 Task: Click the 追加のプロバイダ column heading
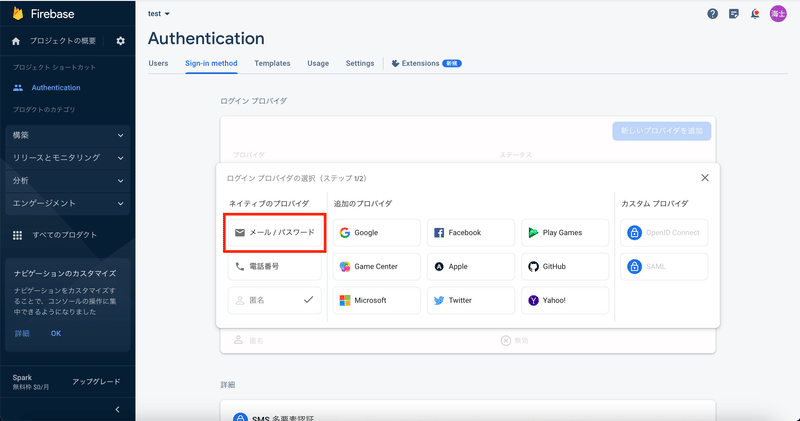coord(363,204)
